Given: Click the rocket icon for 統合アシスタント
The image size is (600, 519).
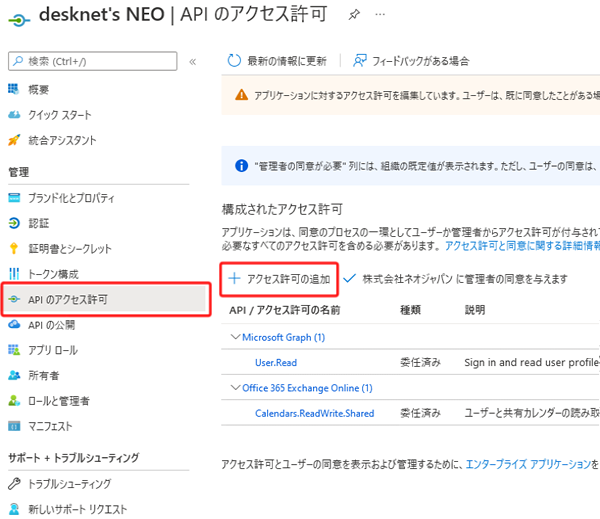Looking at the screenshot, I should click(14, 140).
